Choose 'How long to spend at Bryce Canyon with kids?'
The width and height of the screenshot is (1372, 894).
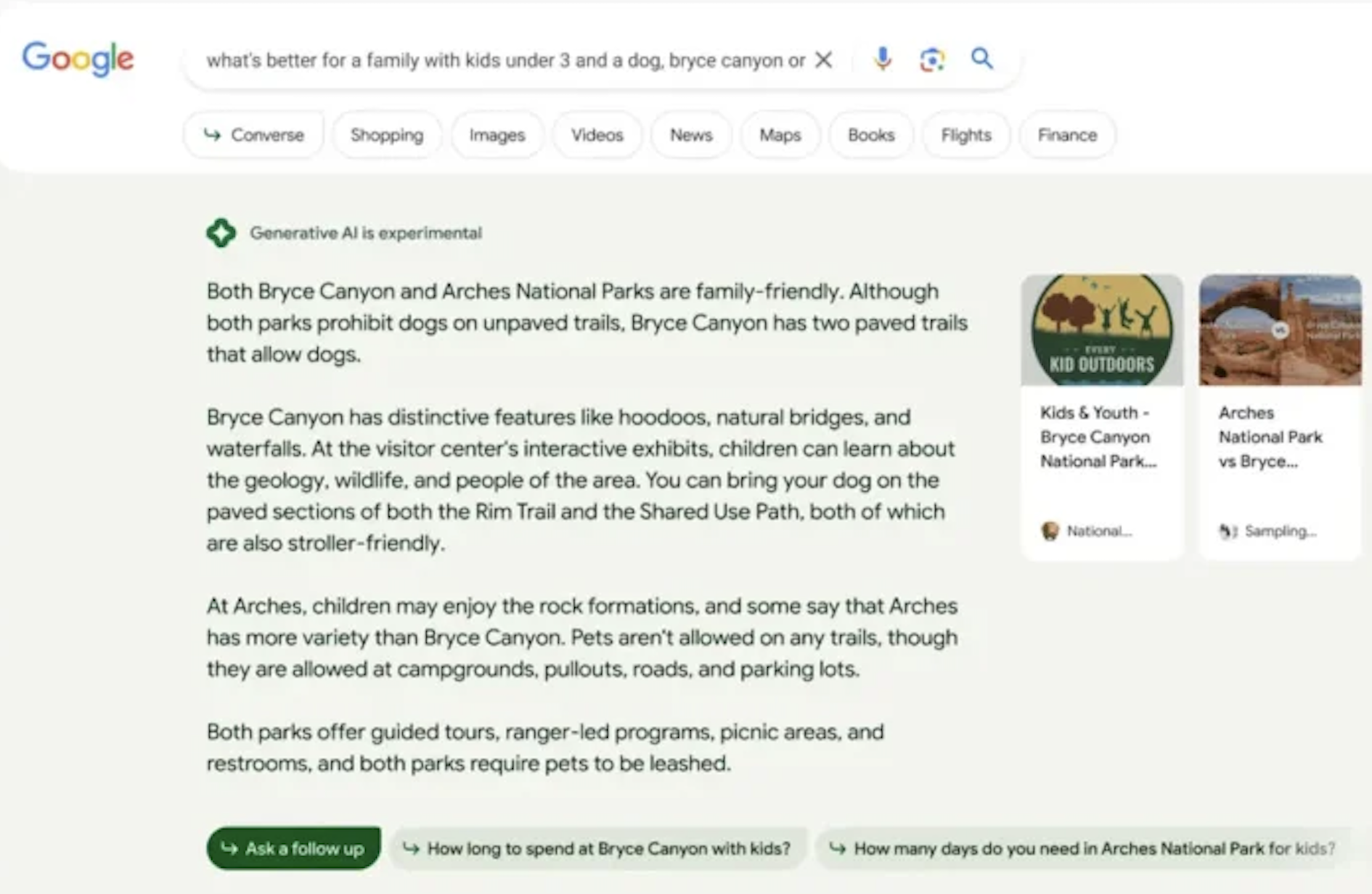pyautogui.click(x=598, y=848)
